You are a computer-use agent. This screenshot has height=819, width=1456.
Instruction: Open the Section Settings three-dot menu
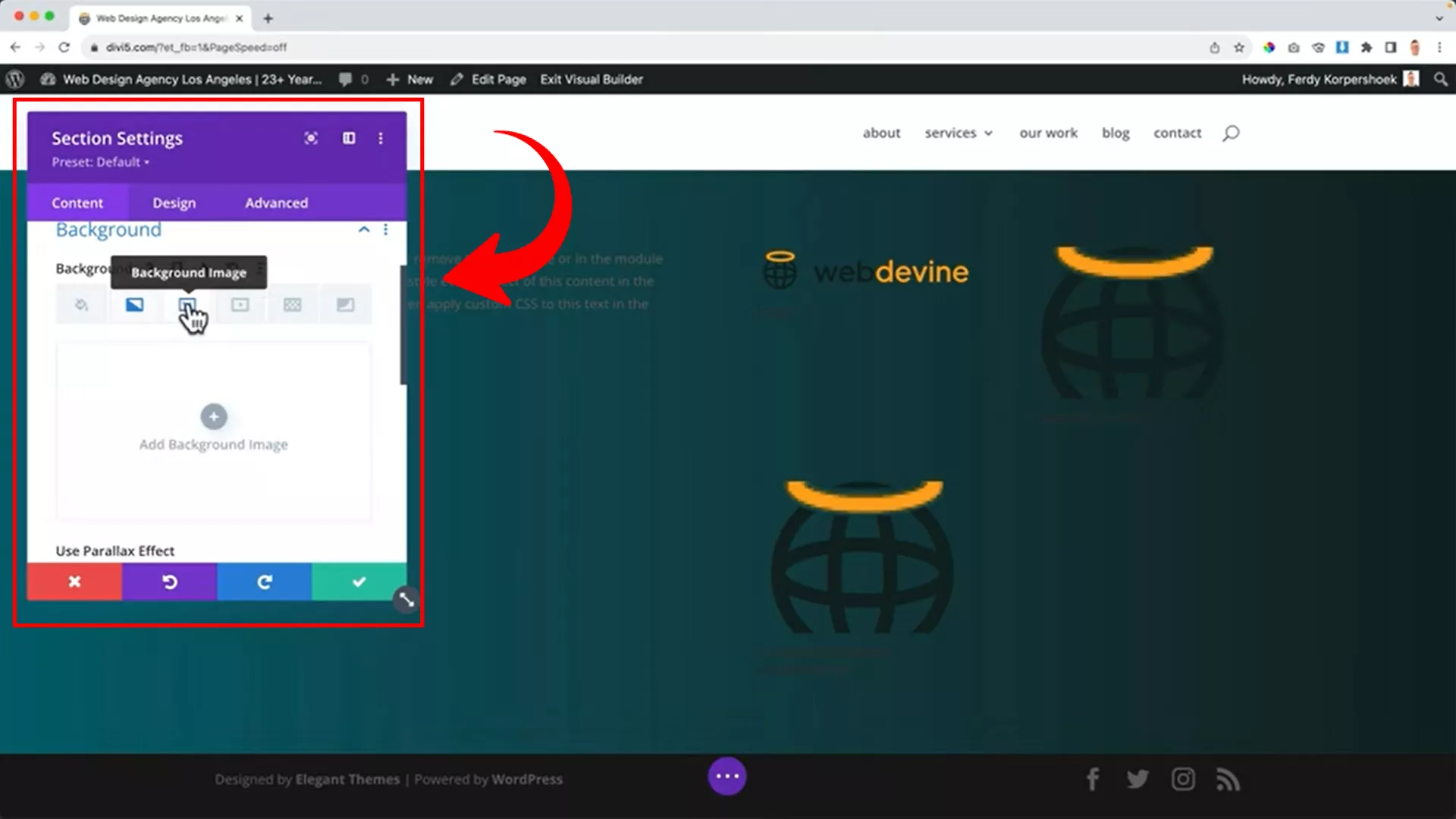coord(381,138)
